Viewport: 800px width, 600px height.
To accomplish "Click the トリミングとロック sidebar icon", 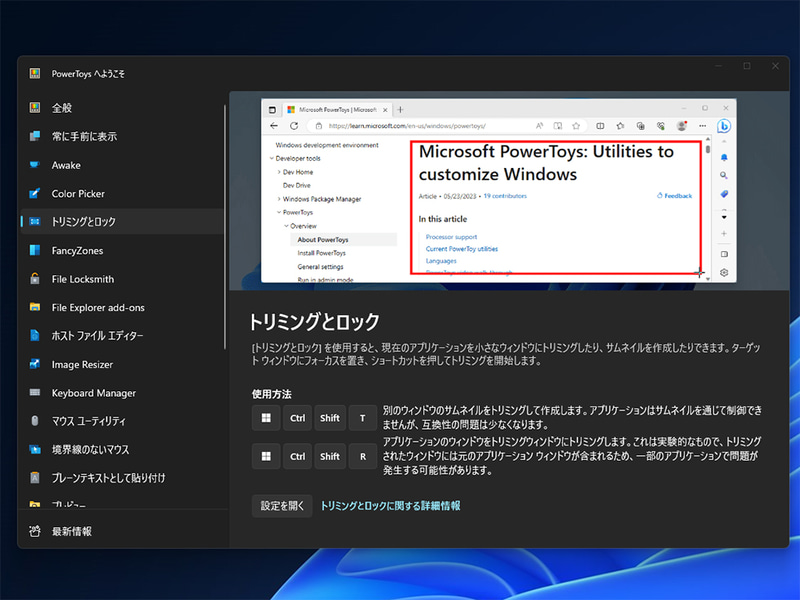I will coord(35,221).
